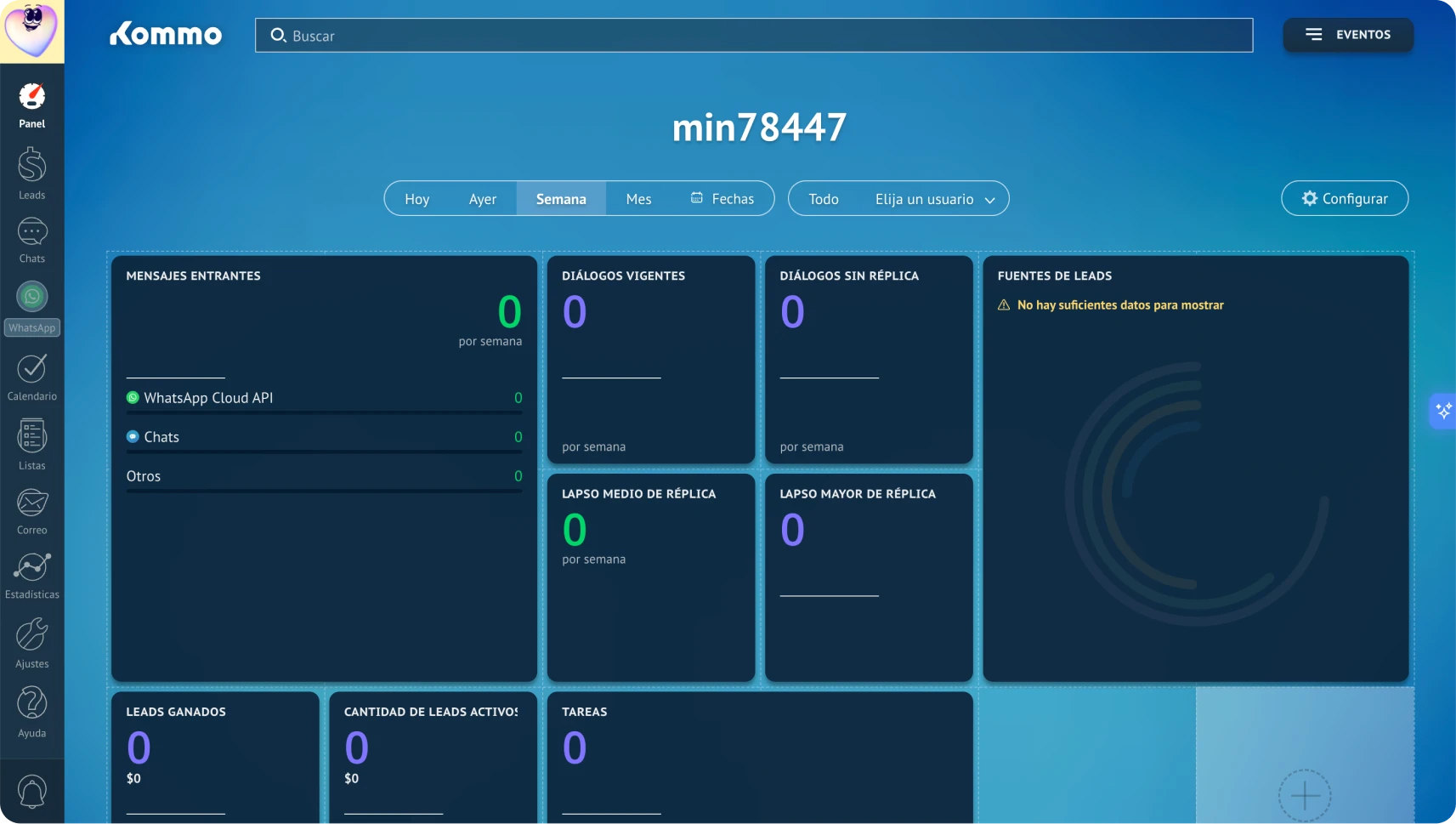
Task: Focus the Buscar search field
Action: [x=754, y=35]
